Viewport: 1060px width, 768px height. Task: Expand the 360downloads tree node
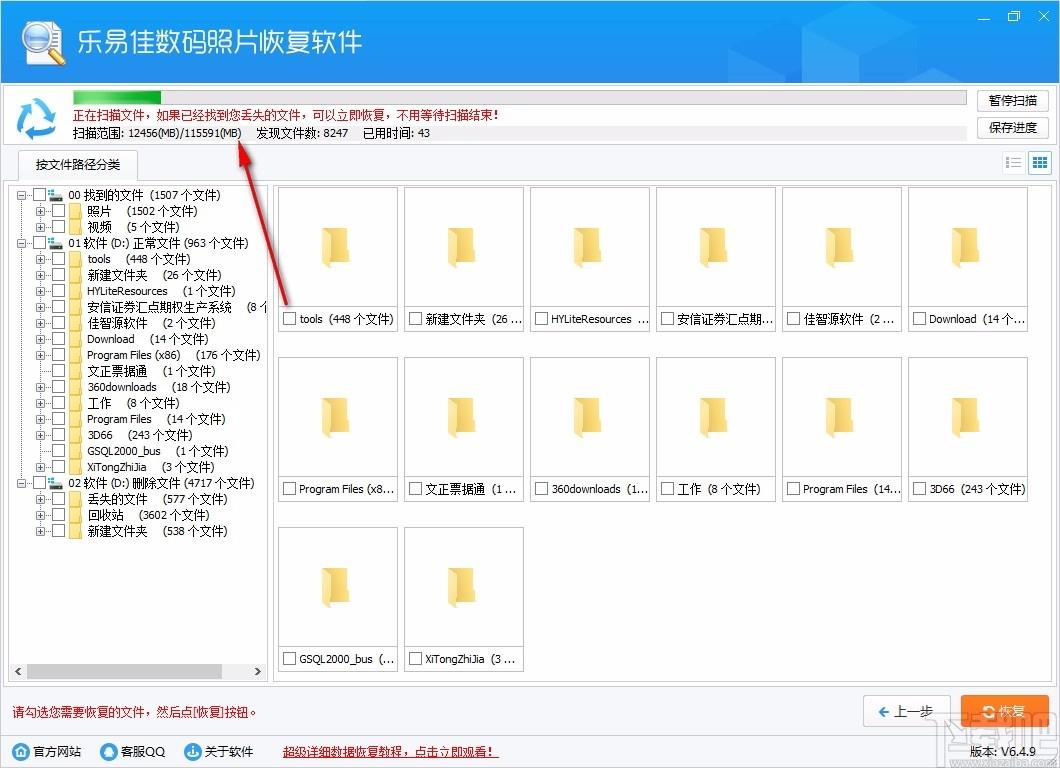tap(41, 387)
